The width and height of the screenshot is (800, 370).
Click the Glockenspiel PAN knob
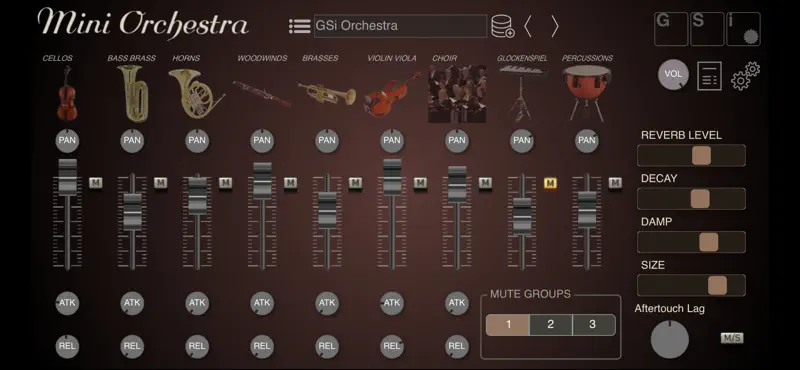tap(521, 140)
